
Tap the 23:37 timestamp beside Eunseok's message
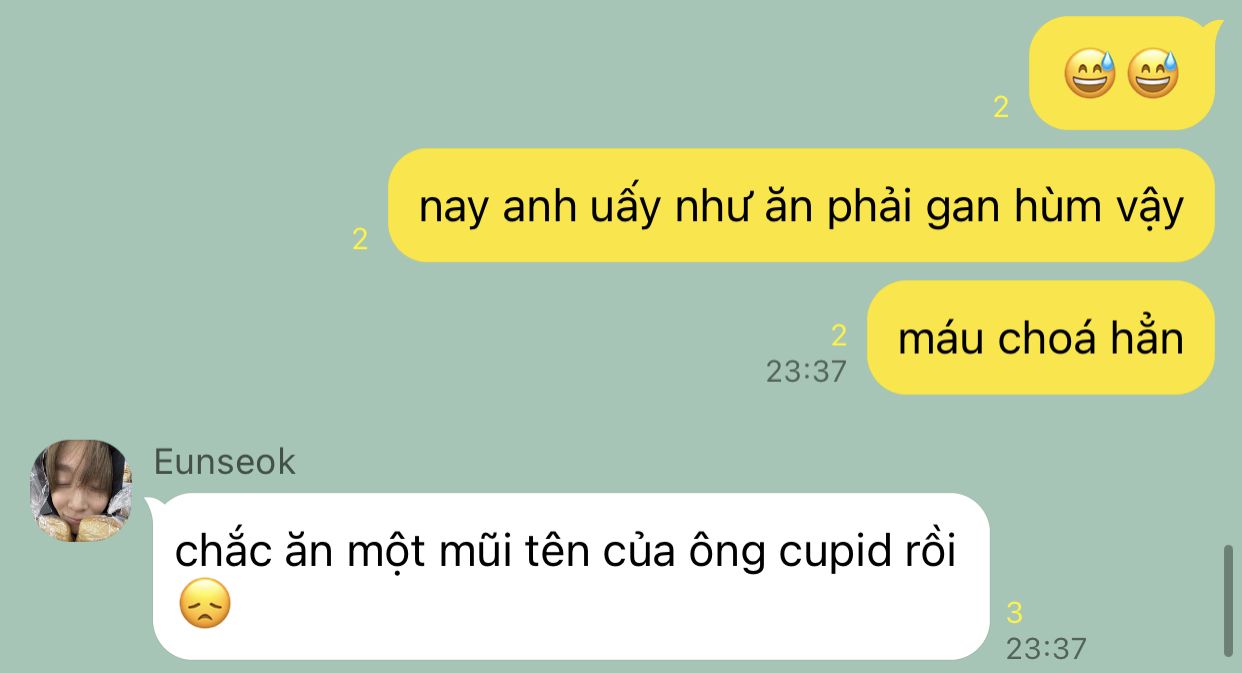[x=1046, y=648]
